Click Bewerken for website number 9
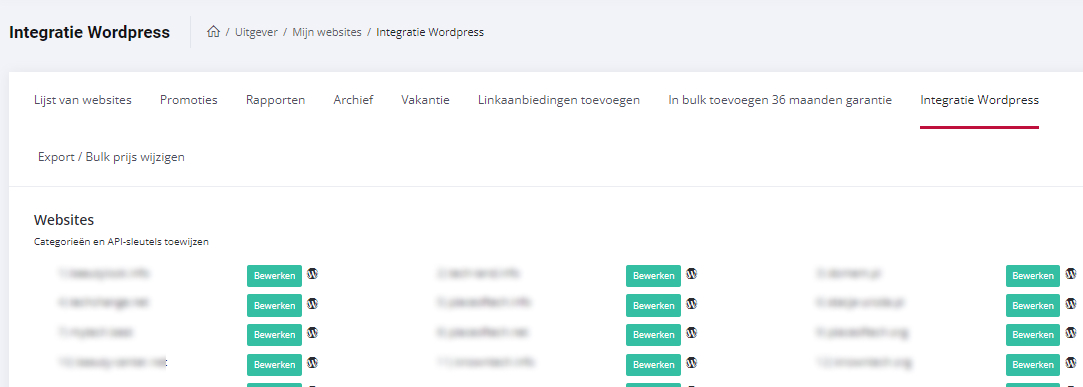This screenshot has height=387, width=1083. pos(1033,335)
